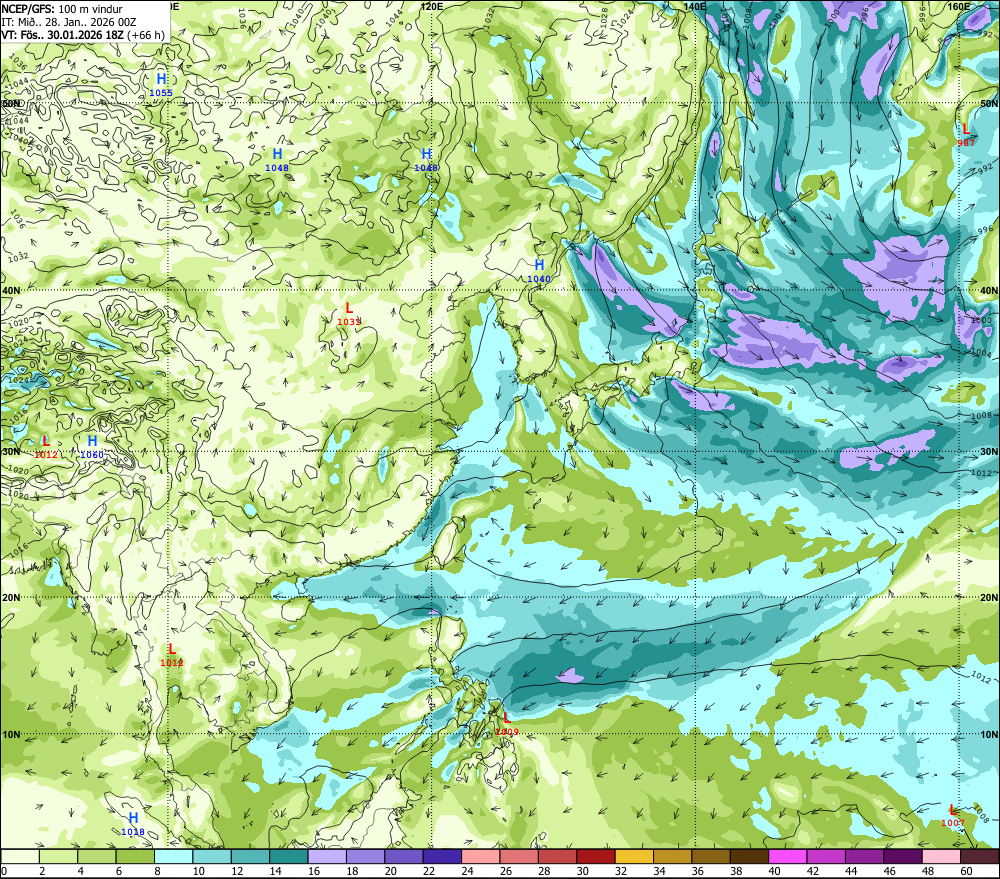Select the 16–18 light purple legend swatch

(327, 856)
